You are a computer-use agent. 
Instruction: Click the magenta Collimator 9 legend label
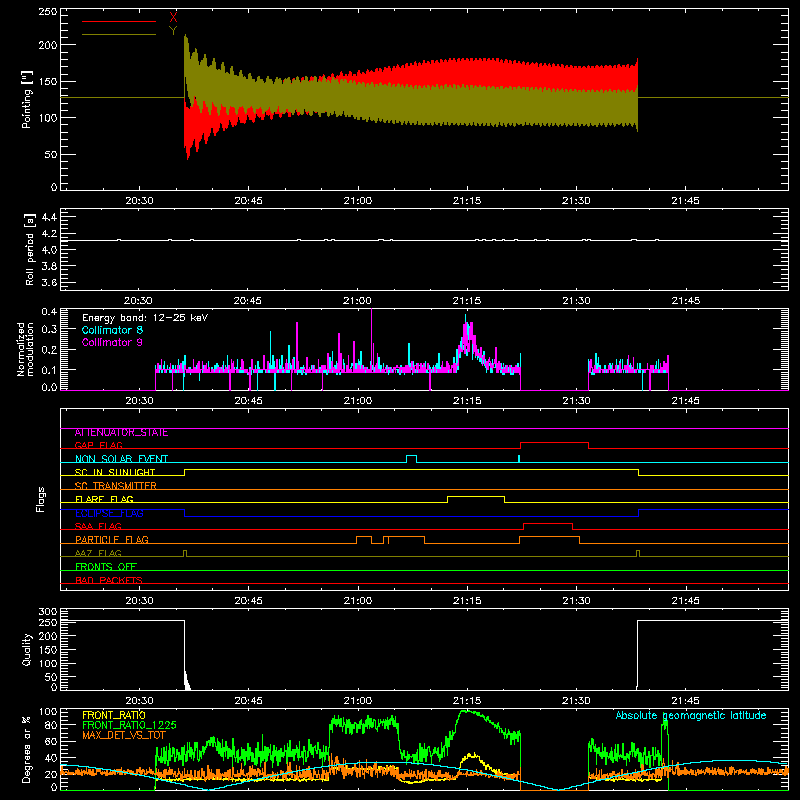tap(112, 342)
